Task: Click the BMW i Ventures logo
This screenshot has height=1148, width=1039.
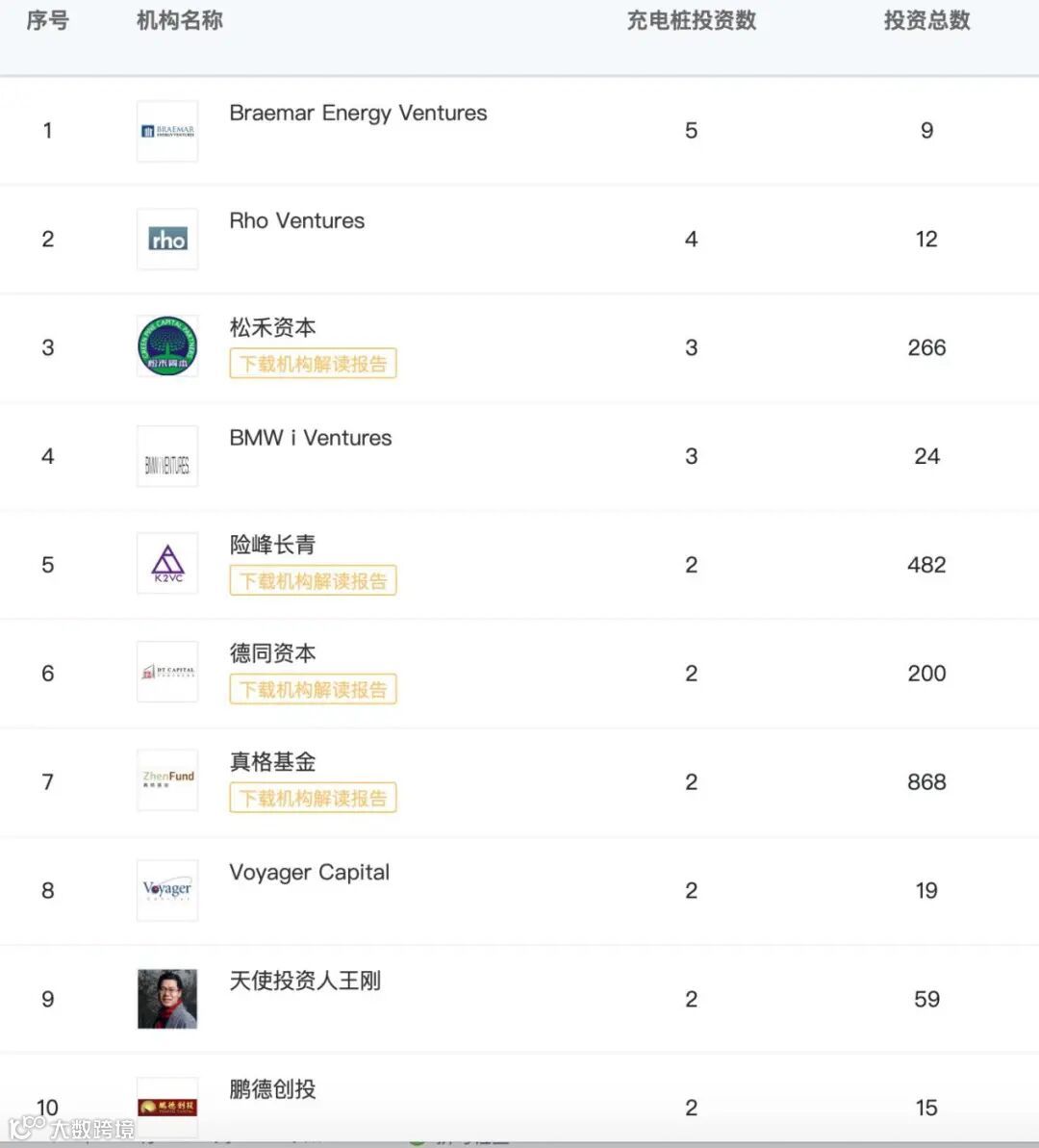Action: click(167, 456)
